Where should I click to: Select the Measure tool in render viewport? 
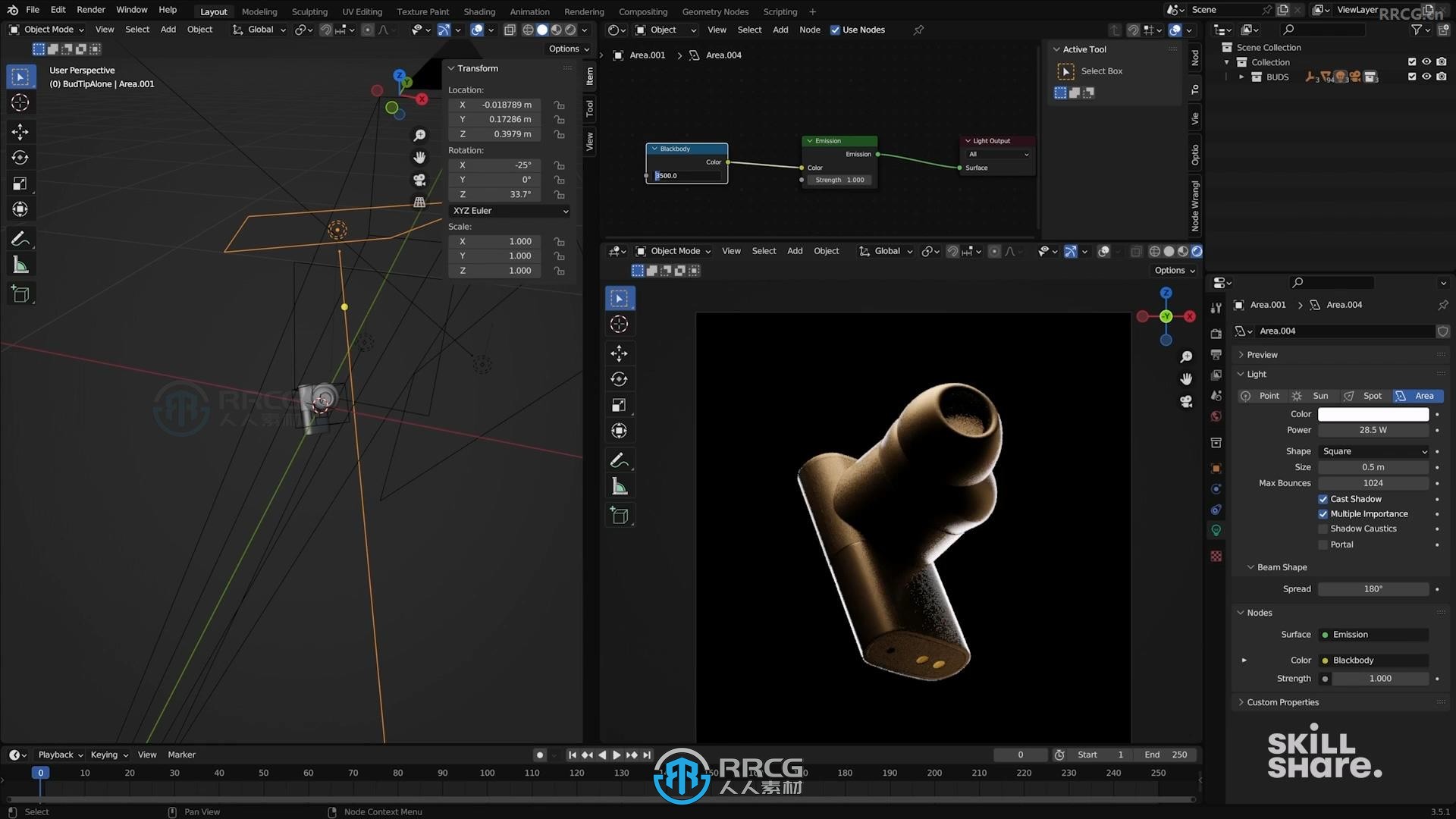[x=620, y=487]
